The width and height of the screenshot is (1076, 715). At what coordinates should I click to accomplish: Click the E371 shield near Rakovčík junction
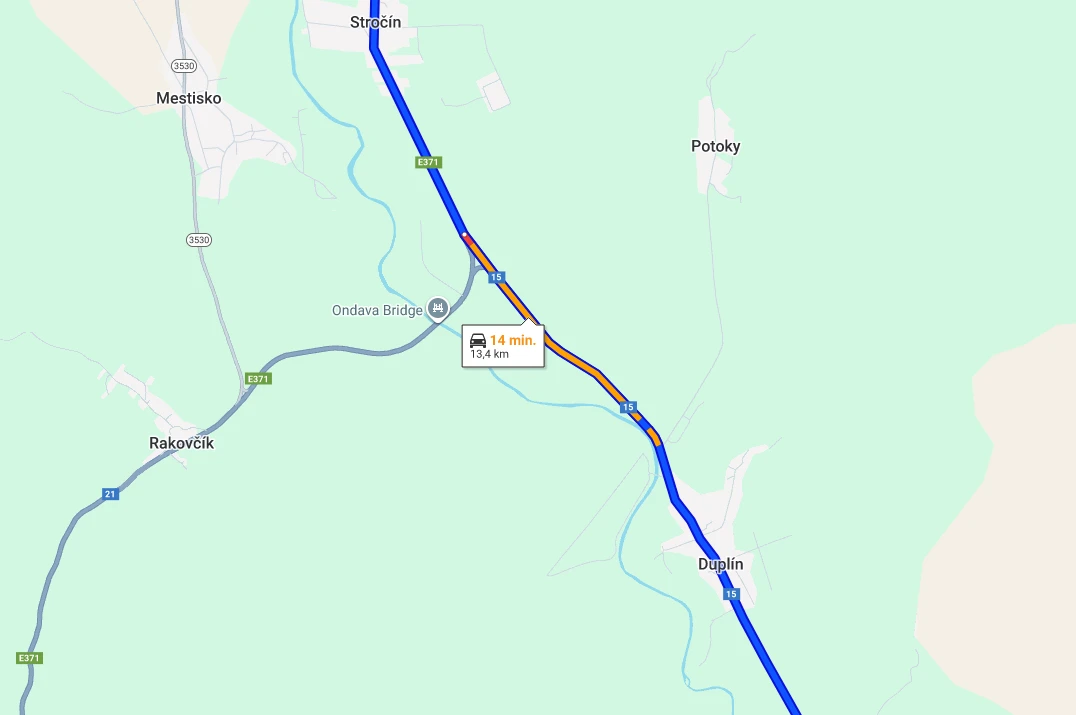pos(258,379)
